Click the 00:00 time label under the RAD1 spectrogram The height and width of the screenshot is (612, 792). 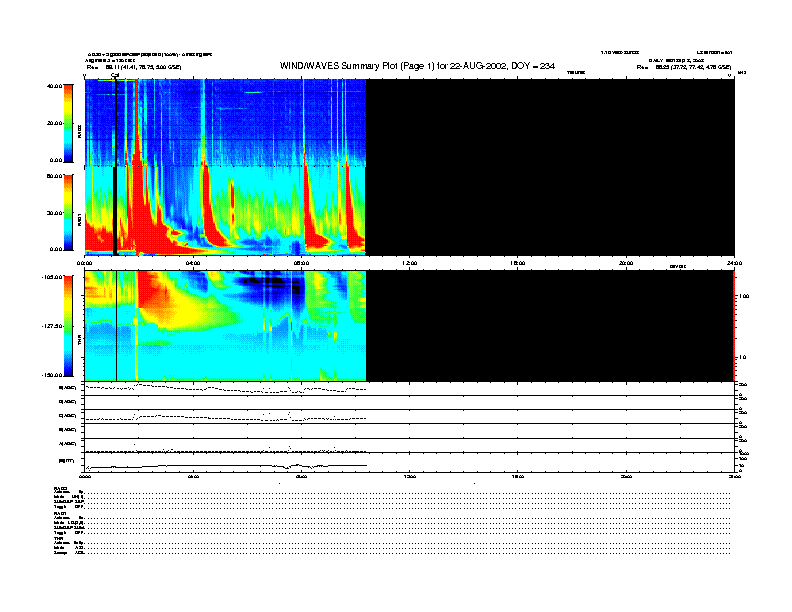pyautogui.click(x=84, y=263)
